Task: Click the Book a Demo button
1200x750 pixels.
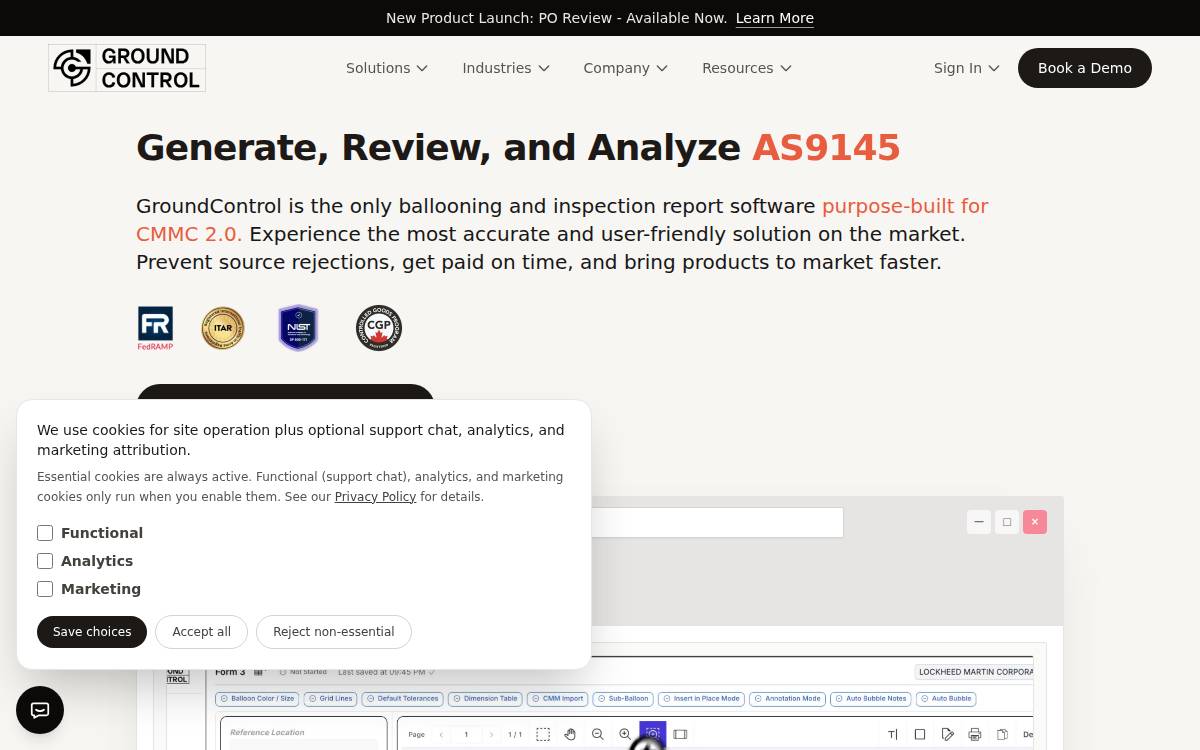Action: [1085, 68]
